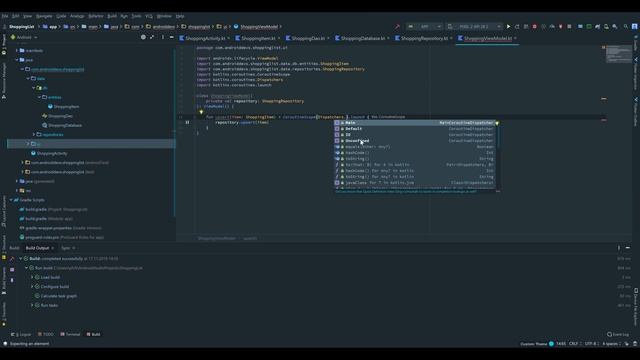Open the Window menu
Screen dimensions: 640x360
(164, 16)
